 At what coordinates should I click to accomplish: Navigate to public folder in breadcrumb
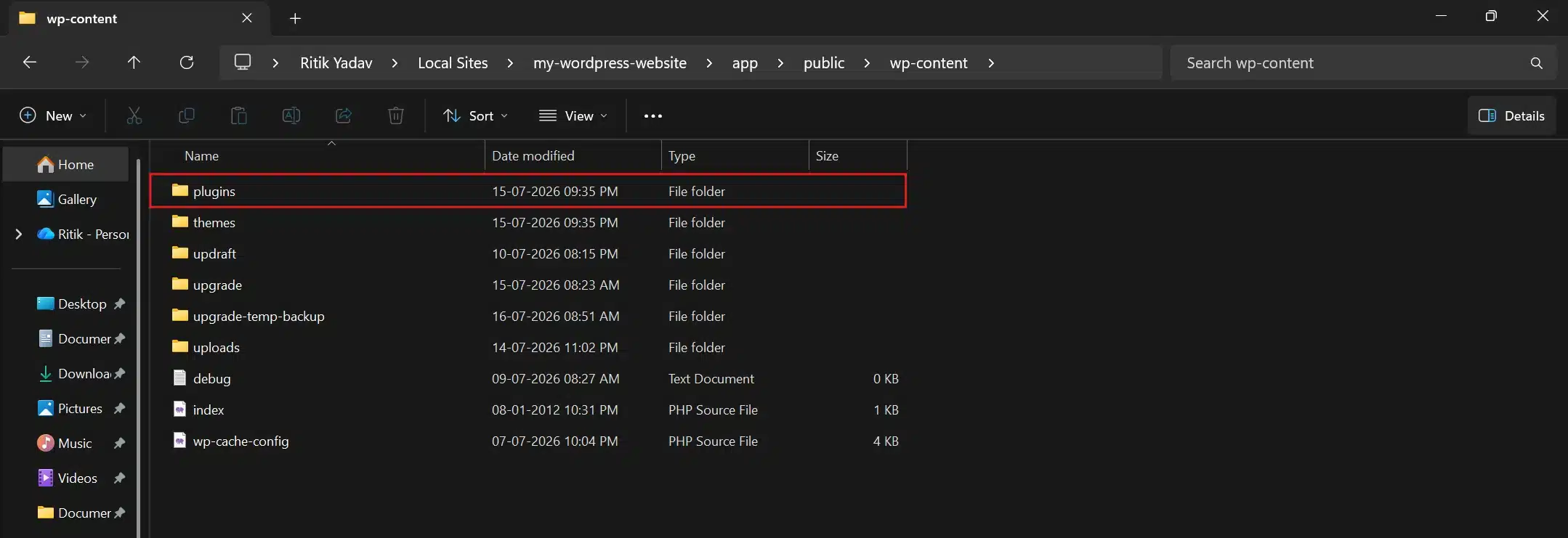click(x=824, y=63)
